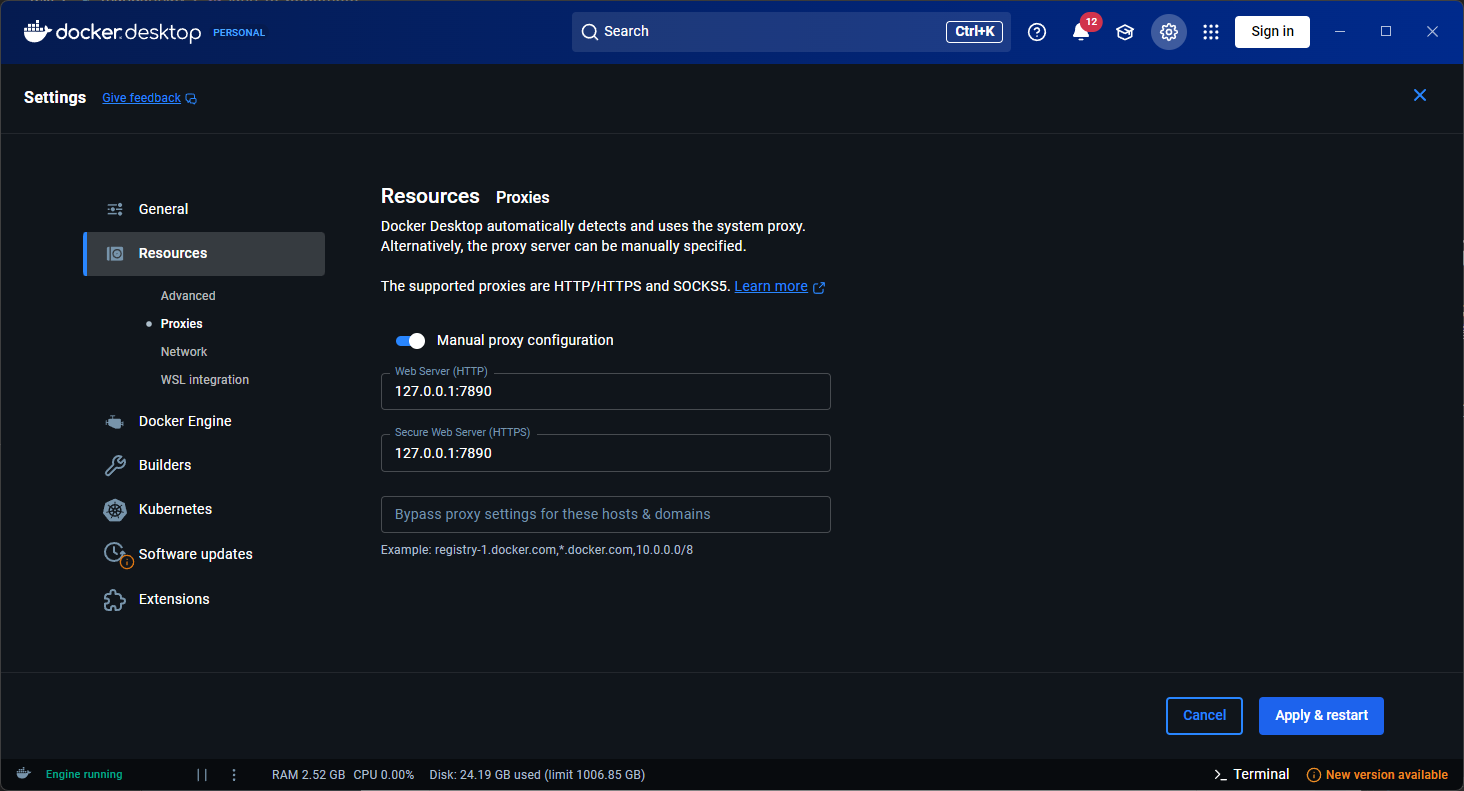Open the Give feedback link

click(x=141, y=98)
